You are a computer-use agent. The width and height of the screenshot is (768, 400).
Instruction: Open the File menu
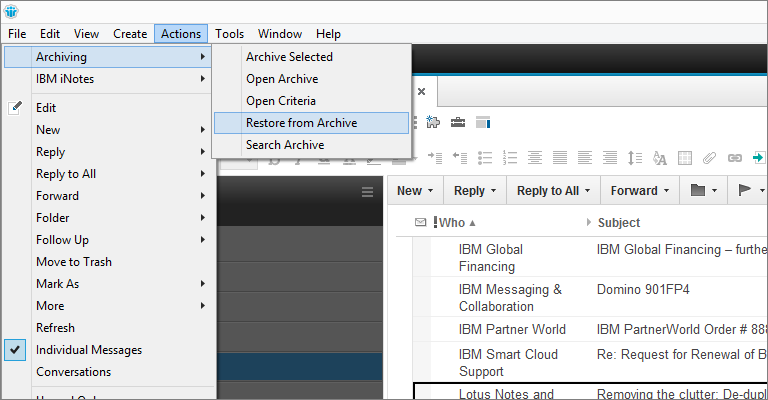(17, 34)
